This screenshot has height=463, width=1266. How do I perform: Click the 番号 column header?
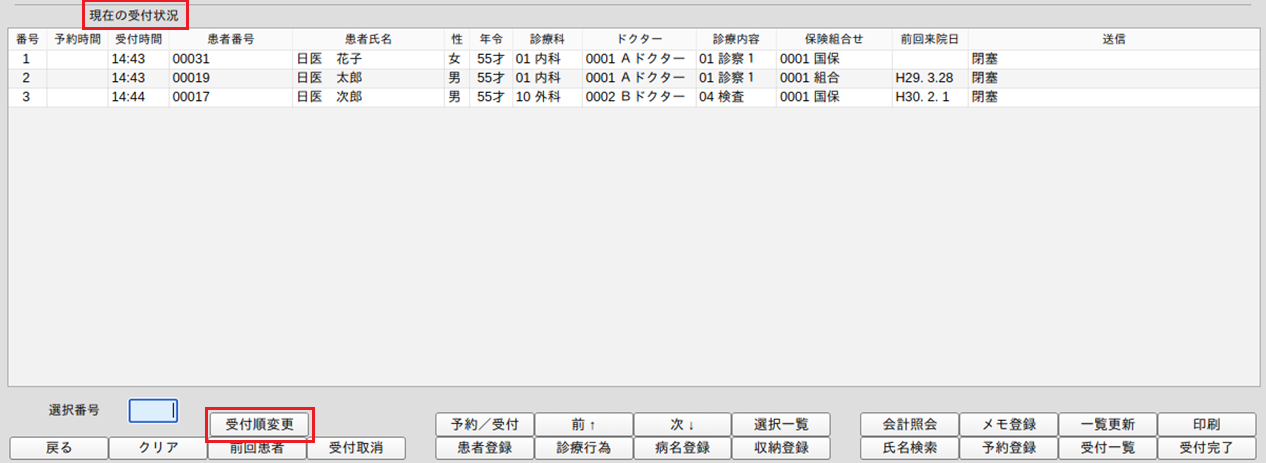(x=26, y=39)
